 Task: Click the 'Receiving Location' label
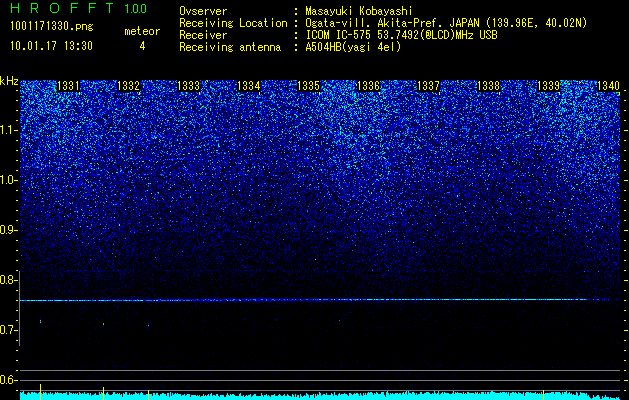point(233,23)
